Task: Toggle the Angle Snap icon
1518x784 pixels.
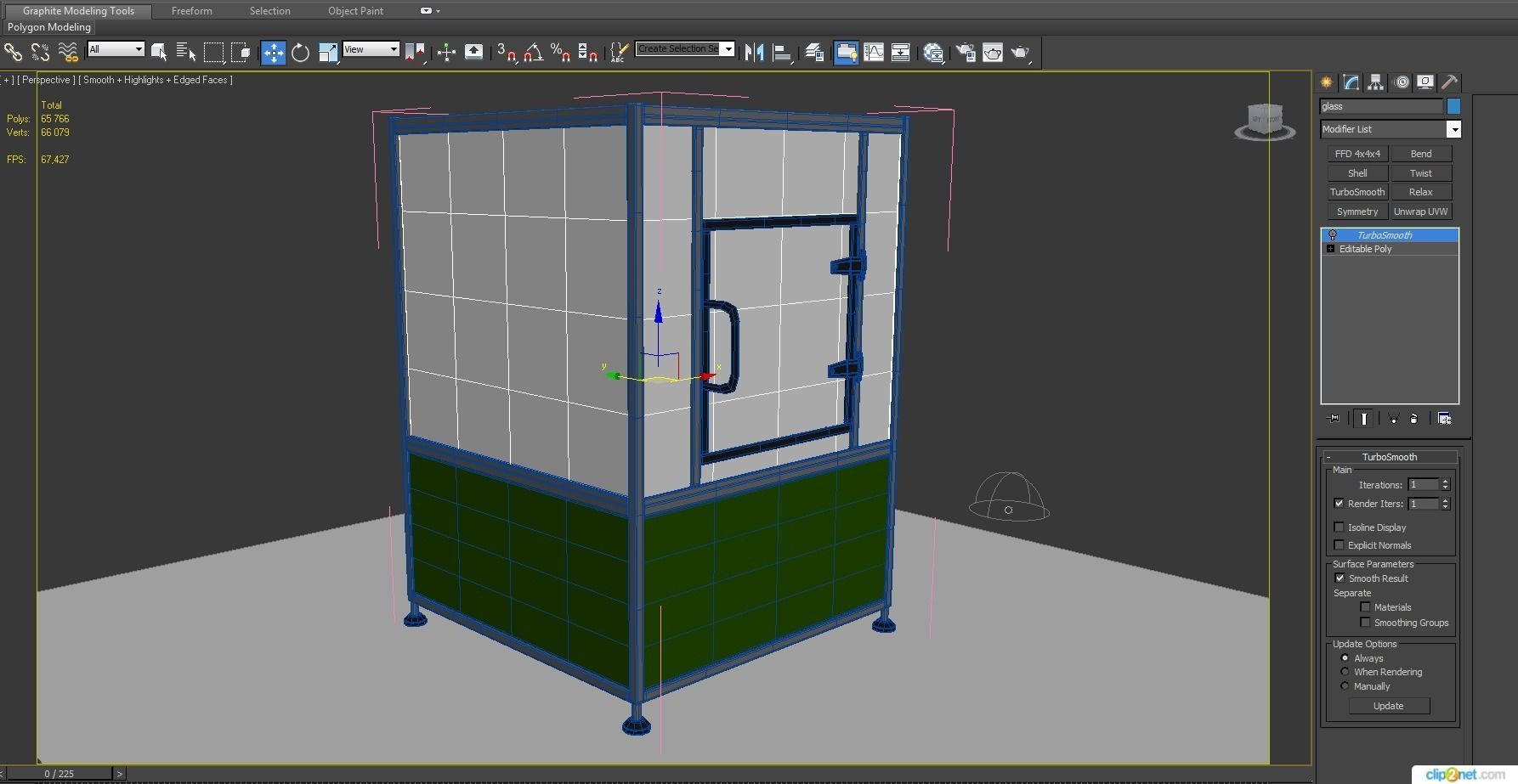Action: (534, 53)
